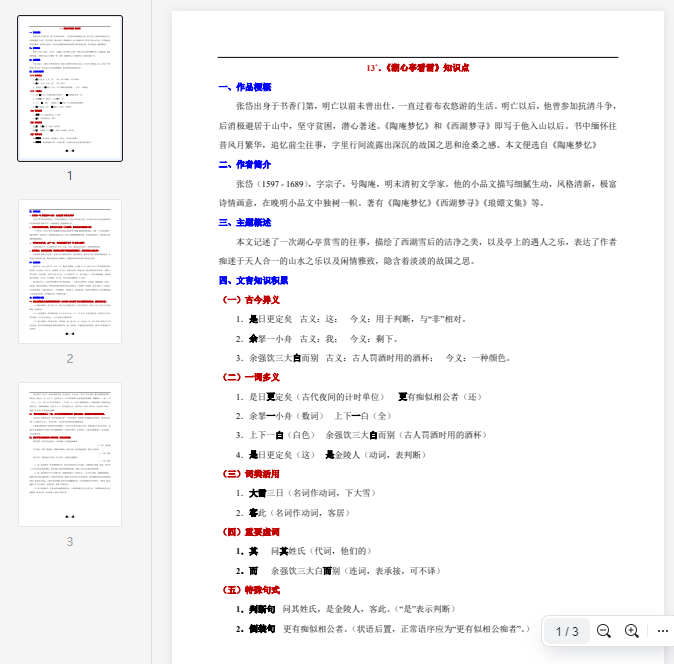Open the more options ellipsis menu
674x664 pixels.
(x=662, y=631)
